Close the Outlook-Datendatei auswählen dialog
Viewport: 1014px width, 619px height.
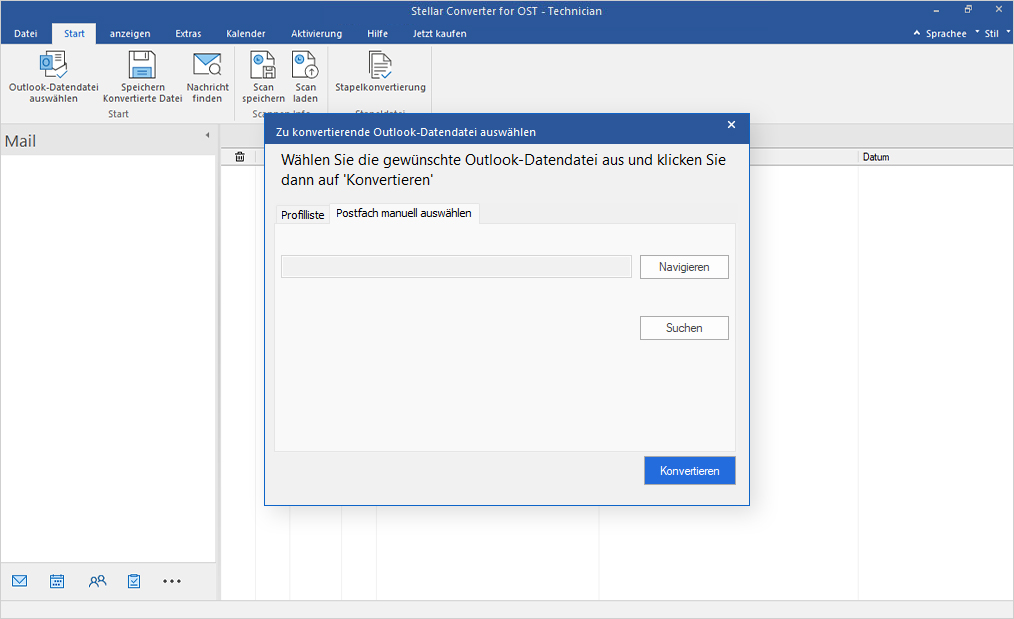click(731, 125)
